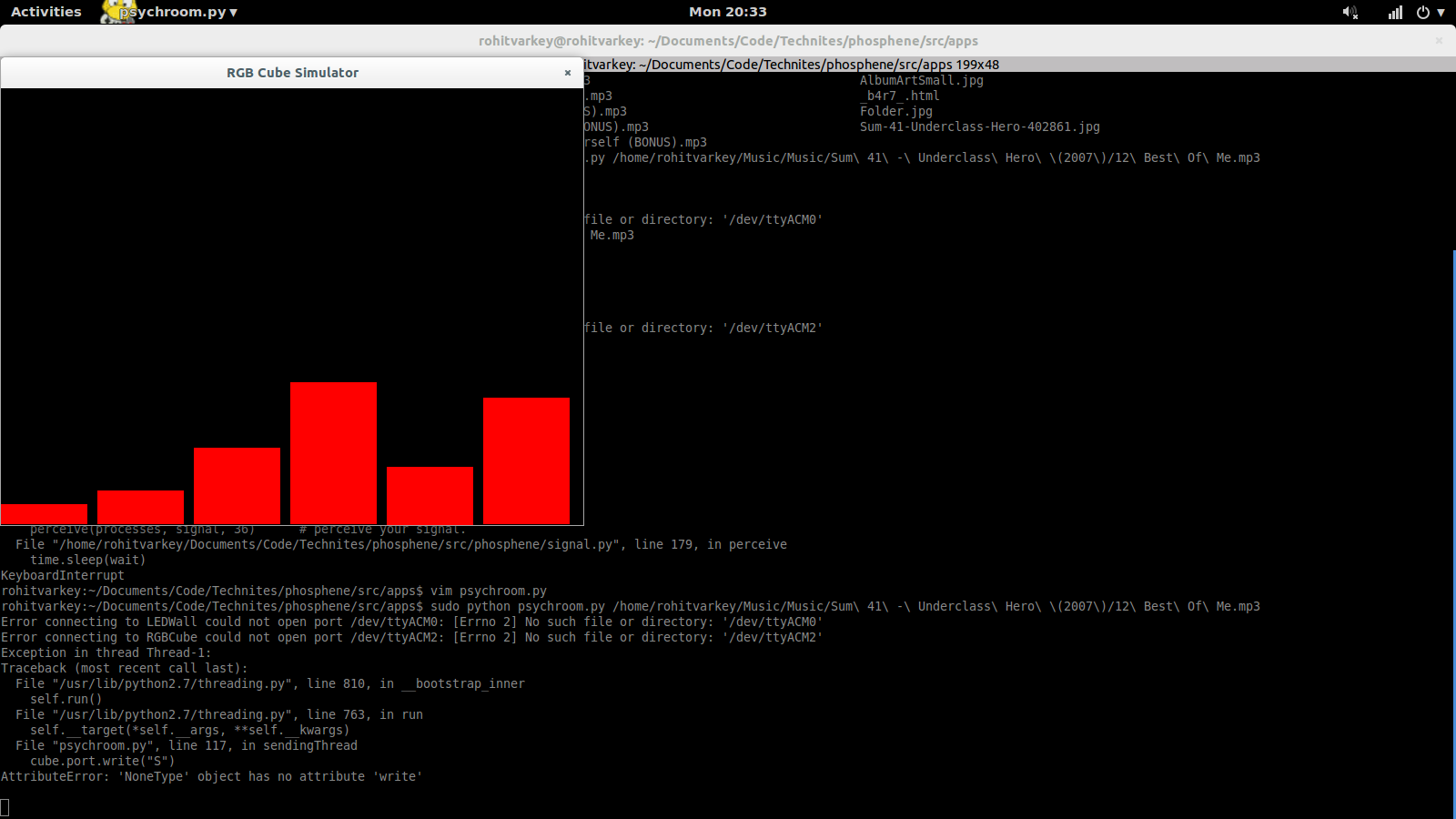This screenshot has height=819, width=1456.
Task: Click the AttributeError message line
Action: pyautogui.click(x=212, y=776)
